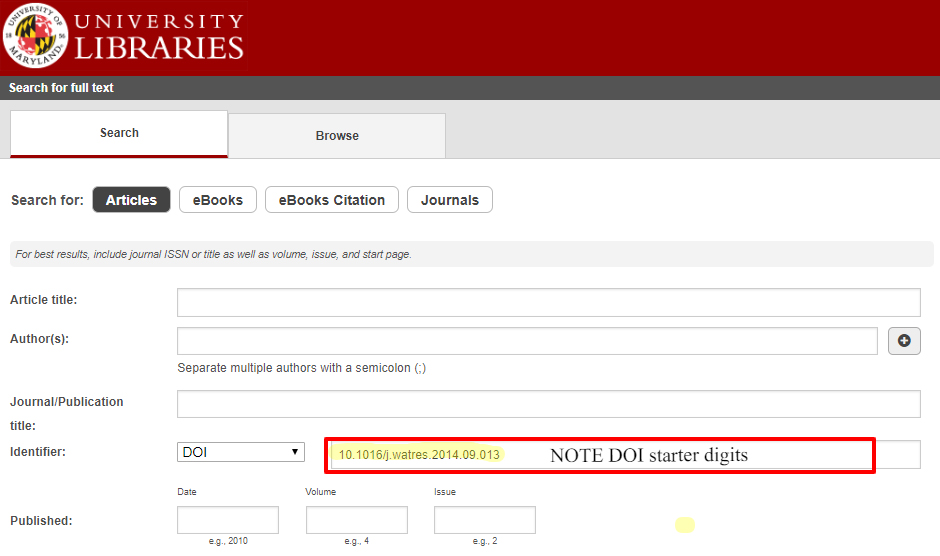Select Articles search type
Viewport: 940px width, 556px height.
[131, 200]
